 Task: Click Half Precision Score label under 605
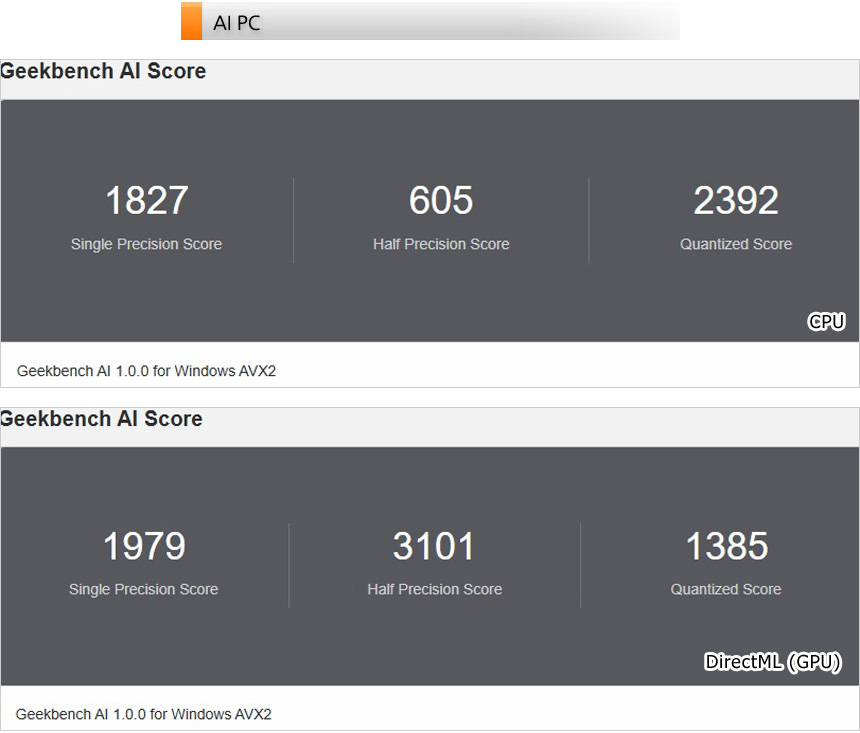(441, 244)
